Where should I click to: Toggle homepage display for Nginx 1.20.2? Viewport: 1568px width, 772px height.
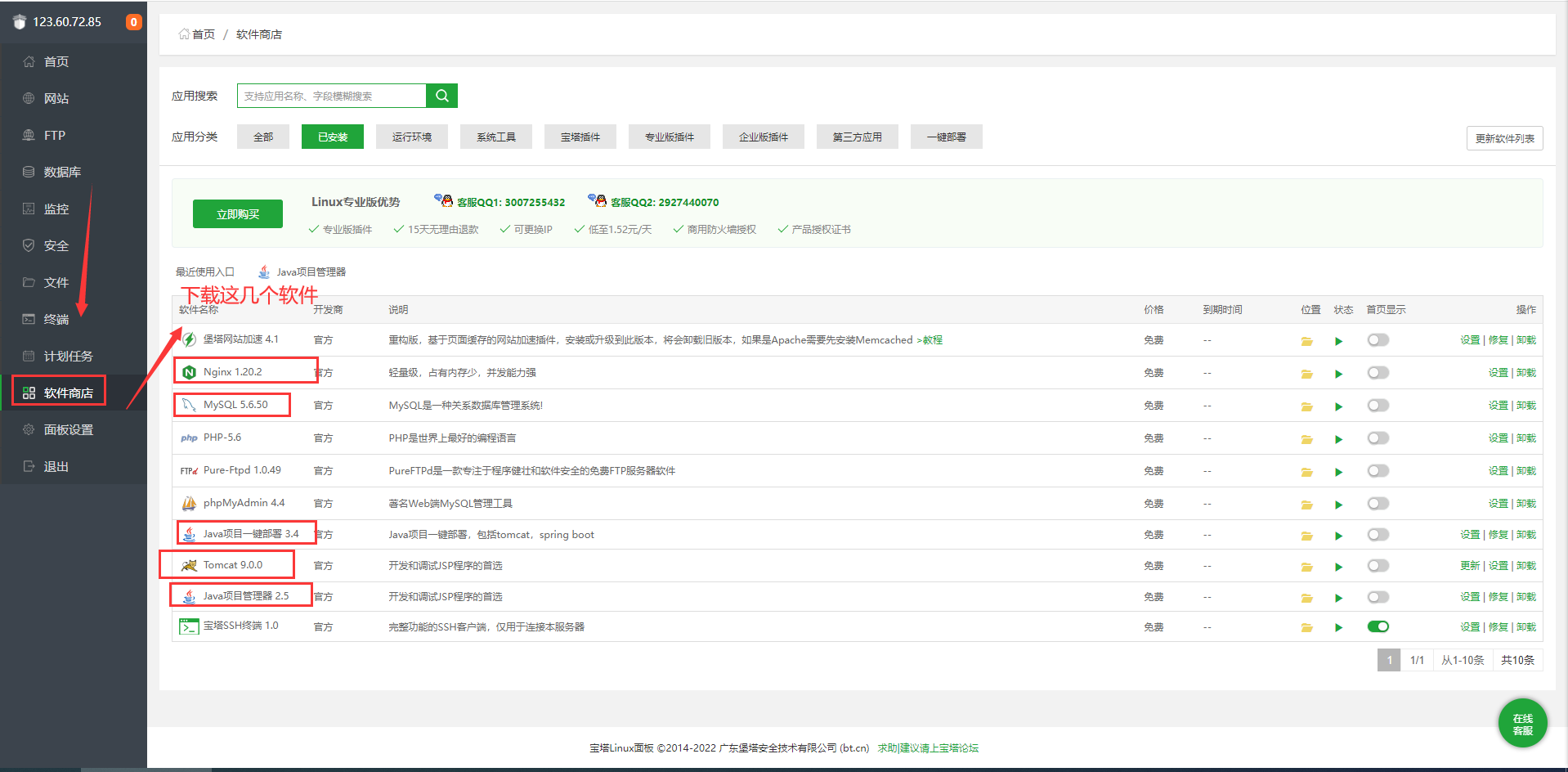click(1378, 373)
